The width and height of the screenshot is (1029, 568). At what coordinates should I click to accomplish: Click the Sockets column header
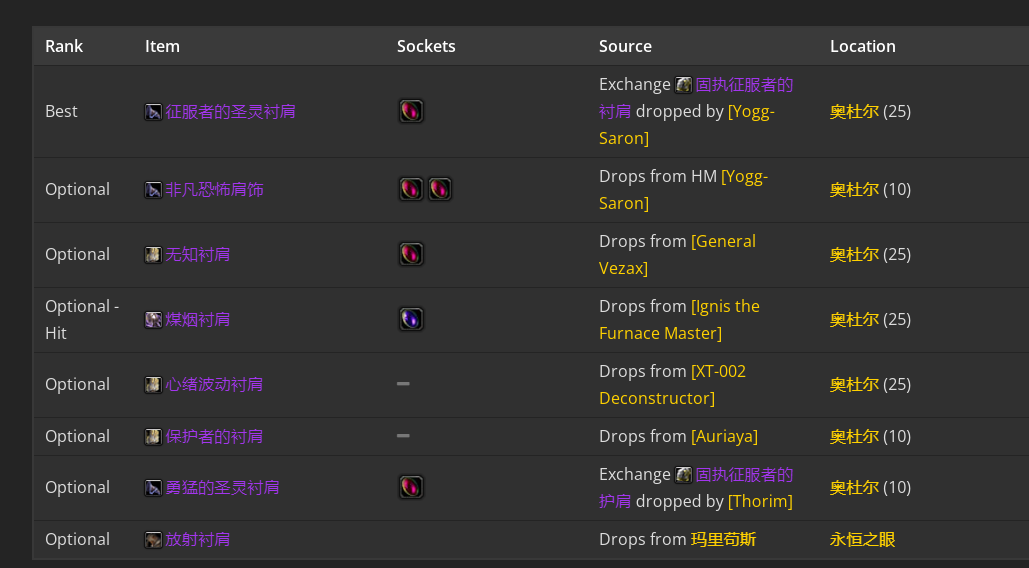pyautogui.click(x=426, y=46)
